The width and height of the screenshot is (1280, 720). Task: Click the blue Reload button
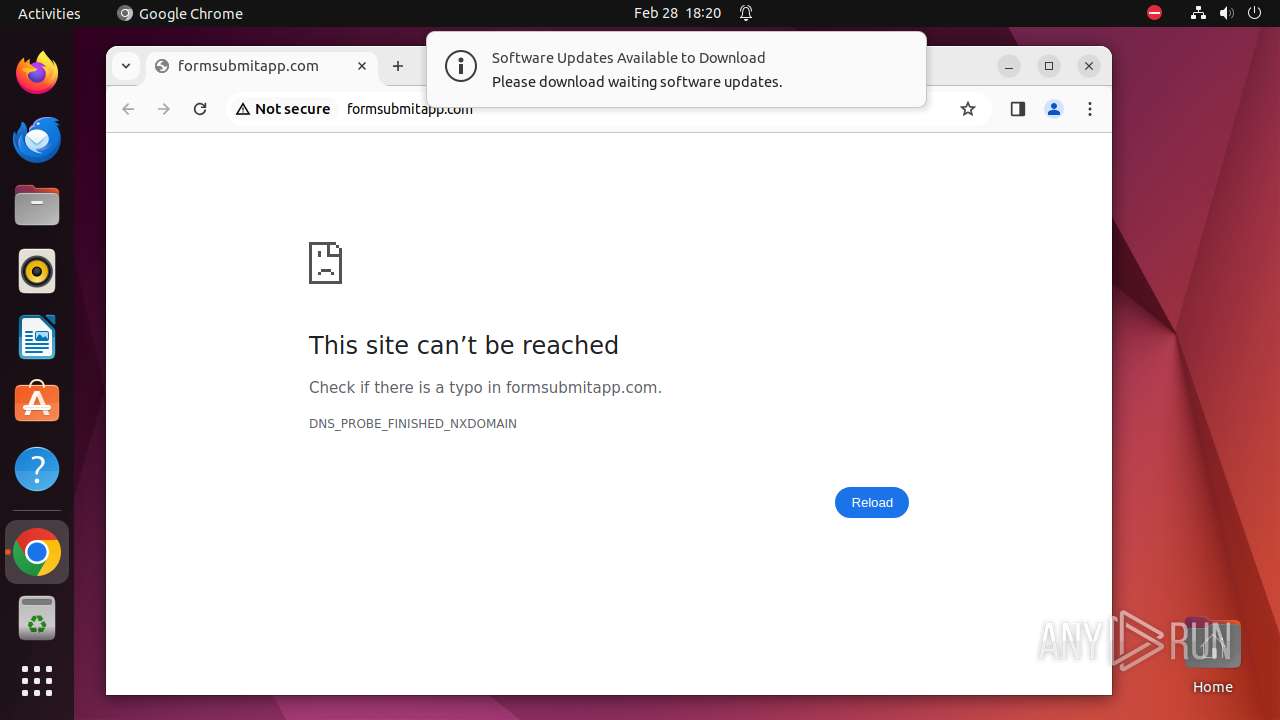pos(872,502)
